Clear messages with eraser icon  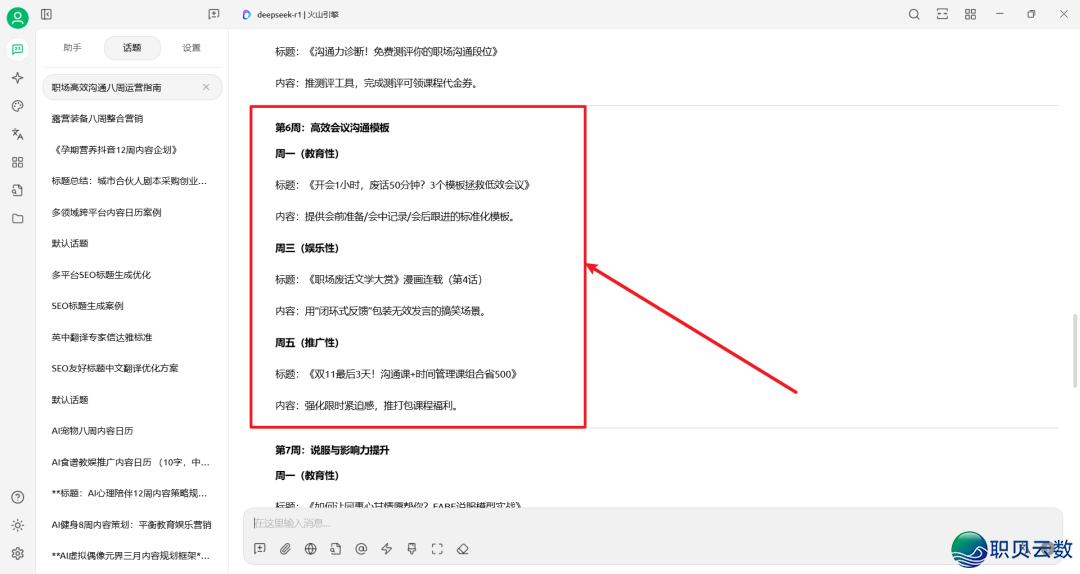click(463, 549)
